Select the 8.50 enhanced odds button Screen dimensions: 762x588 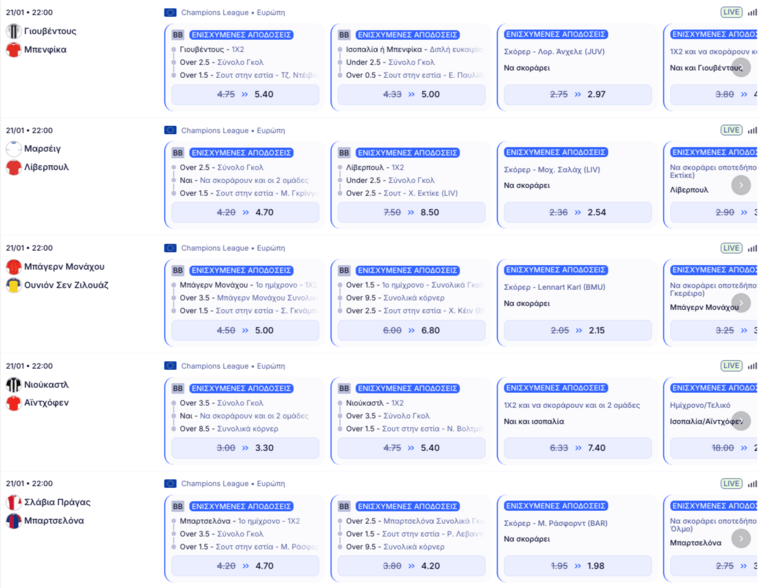coord(412,212)
